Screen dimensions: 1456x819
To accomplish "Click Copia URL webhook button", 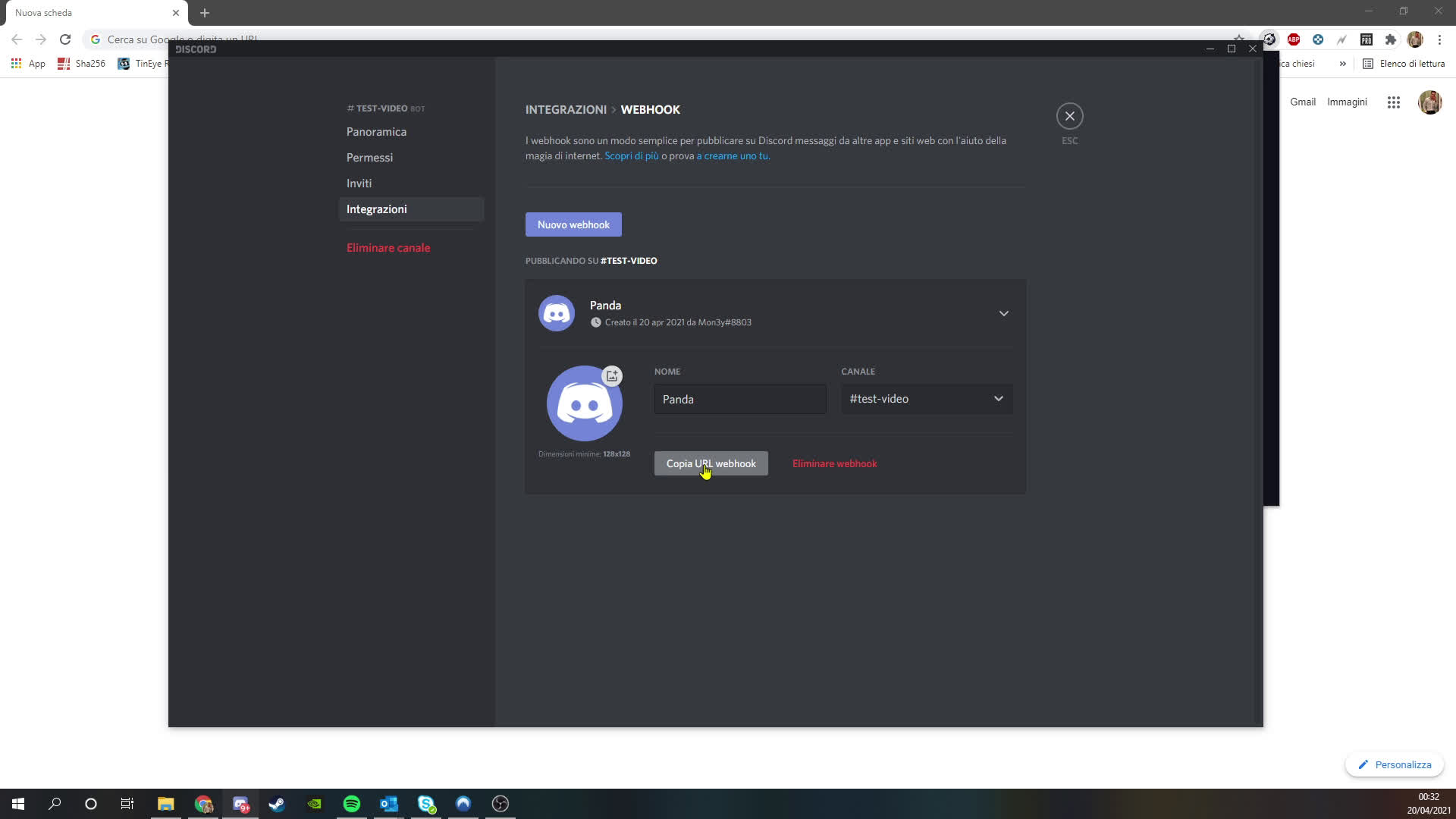I will tap(711, 463).
